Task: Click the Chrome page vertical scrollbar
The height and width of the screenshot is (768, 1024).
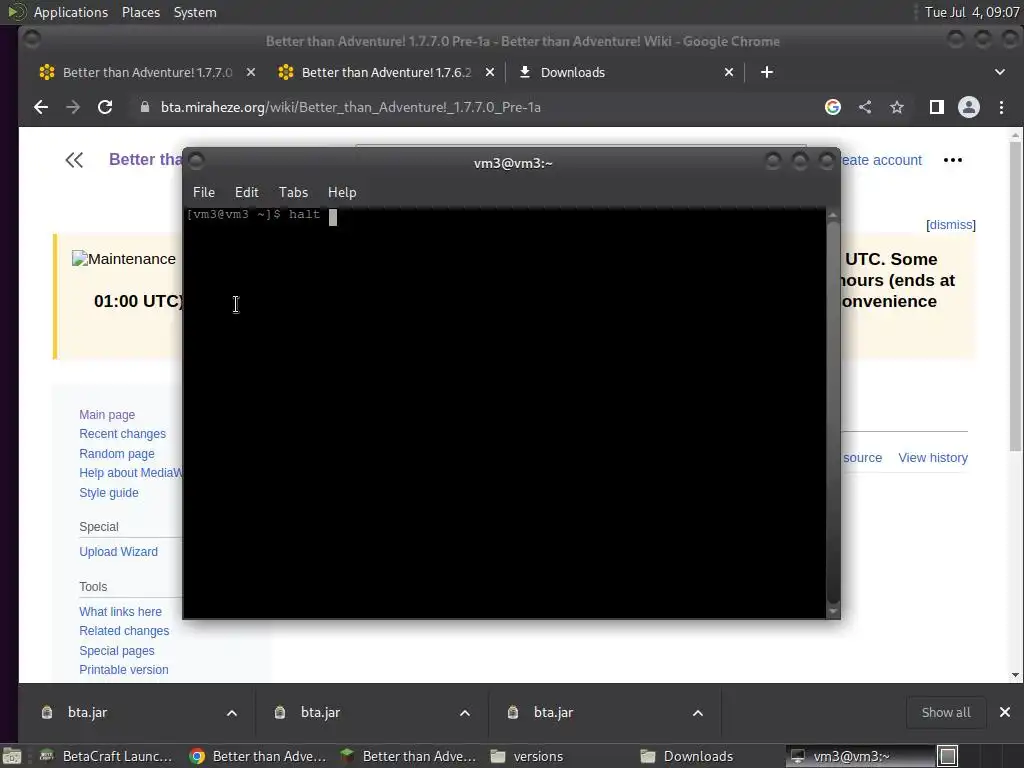Action: coord(1015,297)
